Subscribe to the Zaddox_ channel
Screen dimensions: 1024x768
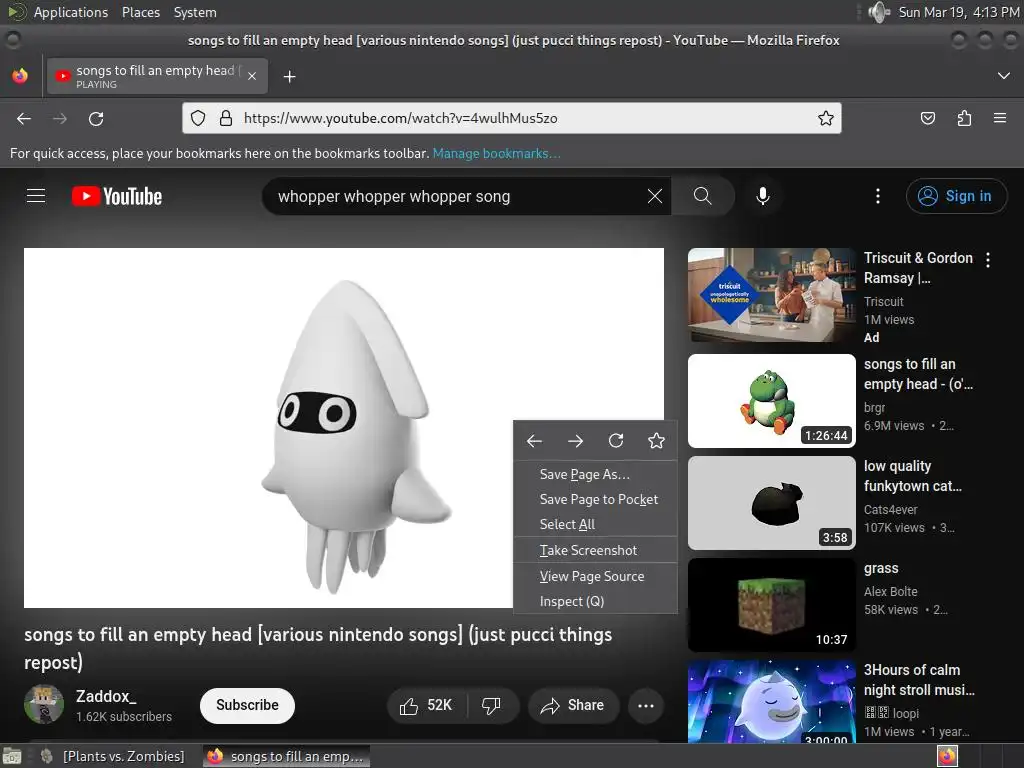pyautogui.click(x=248, y=705)
